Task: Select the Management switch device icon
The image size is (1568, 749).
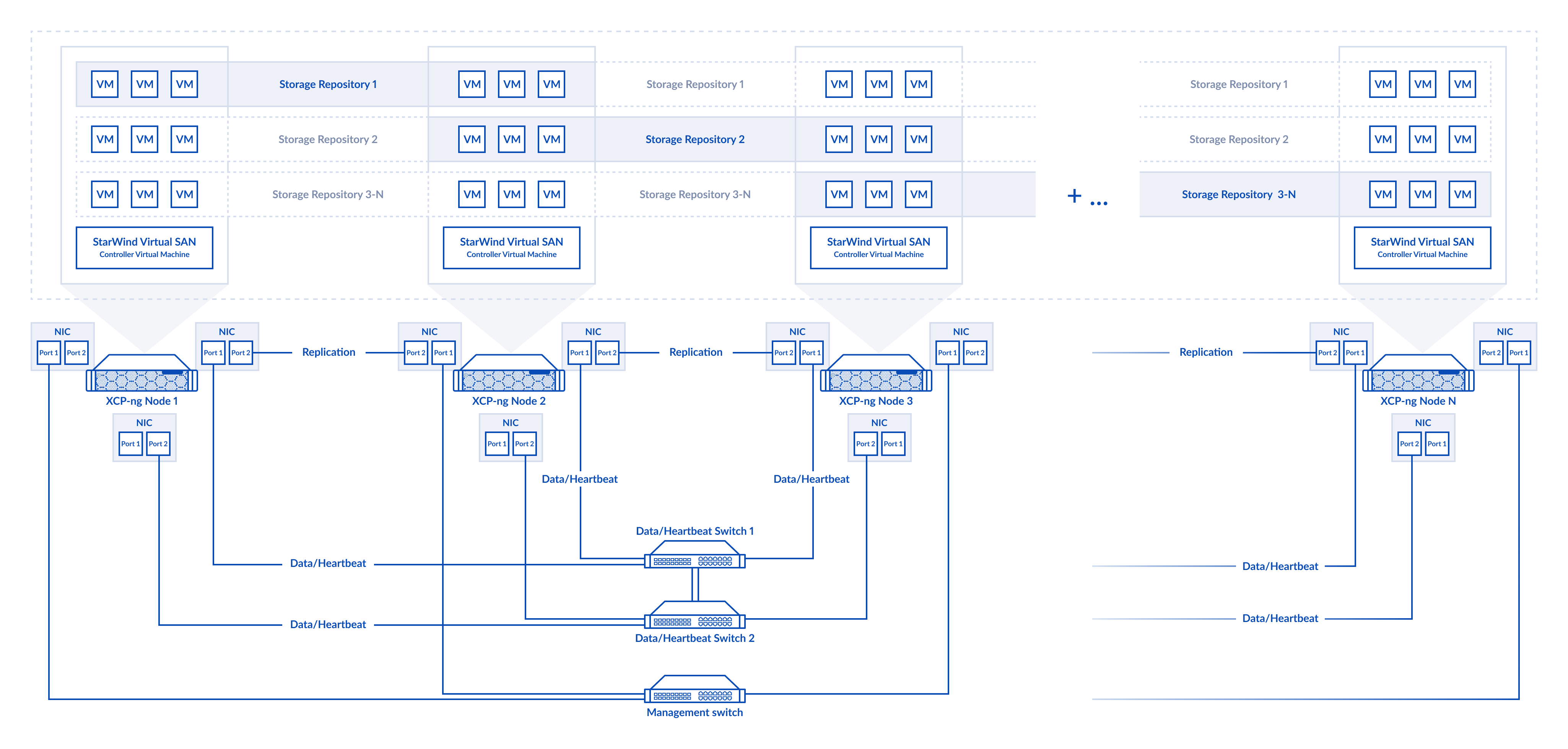Action: pyautogui.click(x=695, y=689)
